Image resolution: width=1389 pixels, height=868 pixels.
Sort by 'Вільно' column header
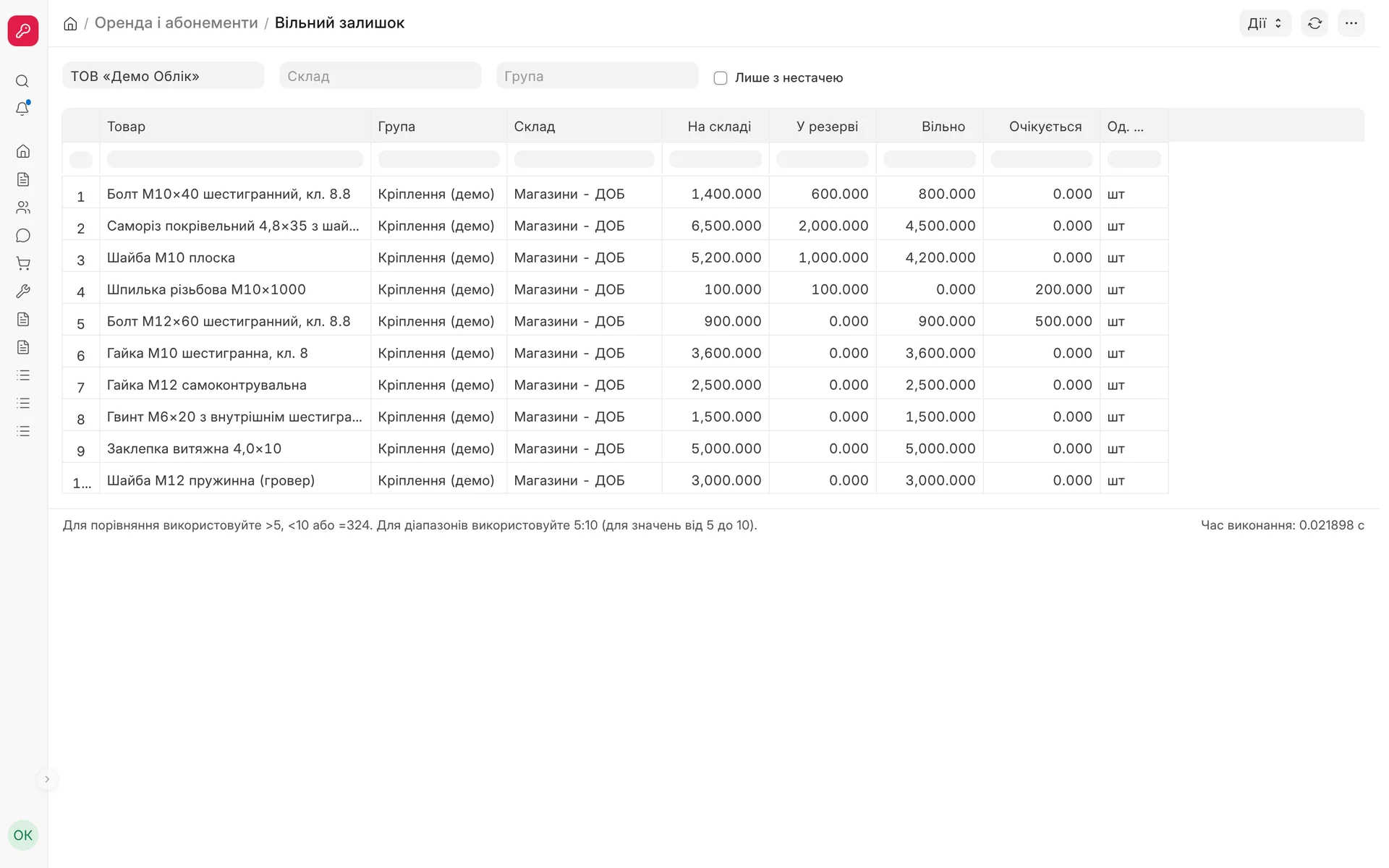943,127
